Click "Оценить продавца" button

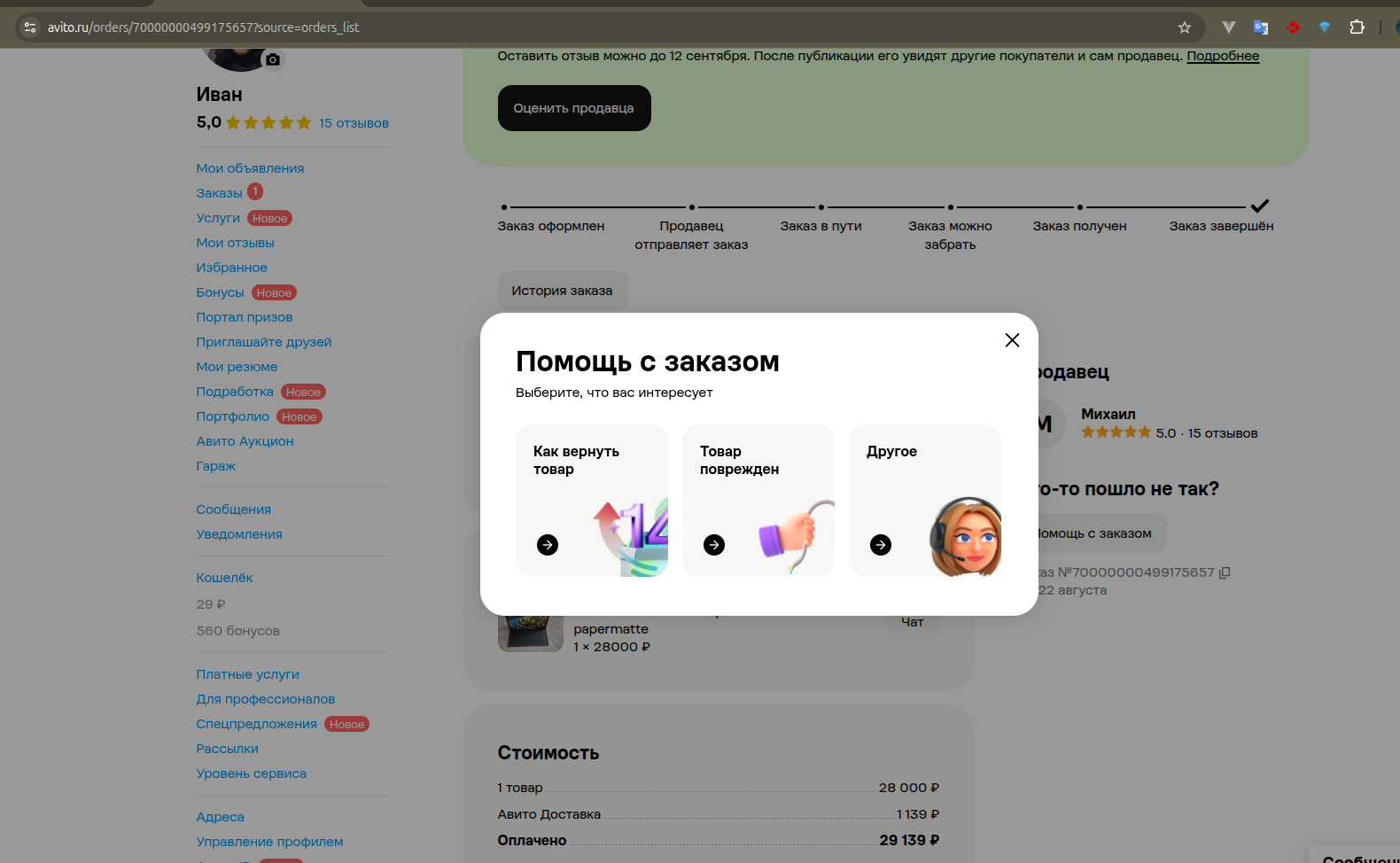point(574,108)
